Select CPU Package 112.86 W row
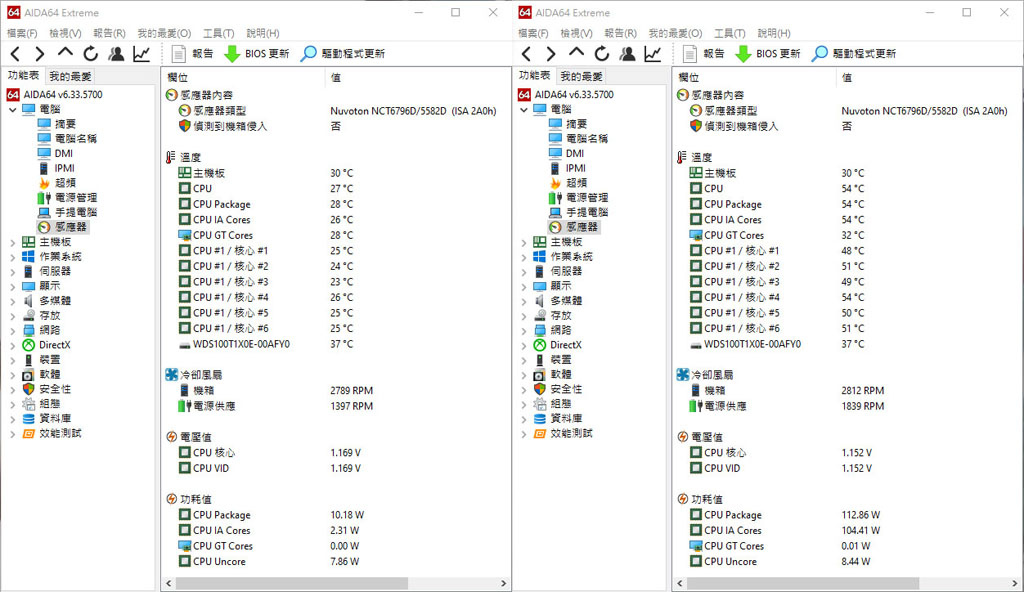The height and width of the screenshot is (592, 1024). click(x=785, y=515)
